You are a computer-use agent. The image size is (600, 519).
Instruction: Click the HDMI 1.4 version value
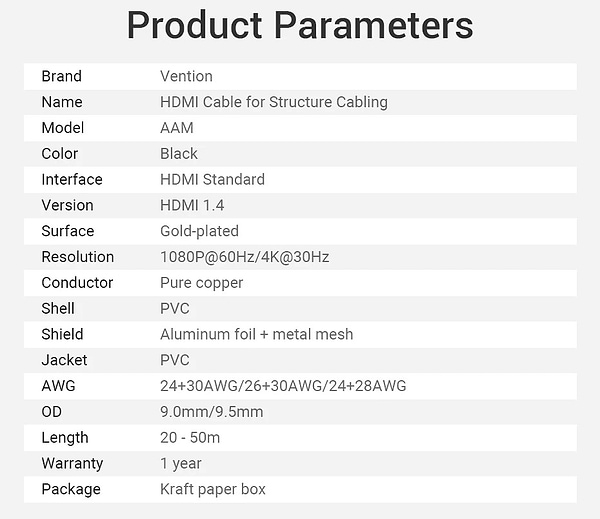tap(192, 205)
